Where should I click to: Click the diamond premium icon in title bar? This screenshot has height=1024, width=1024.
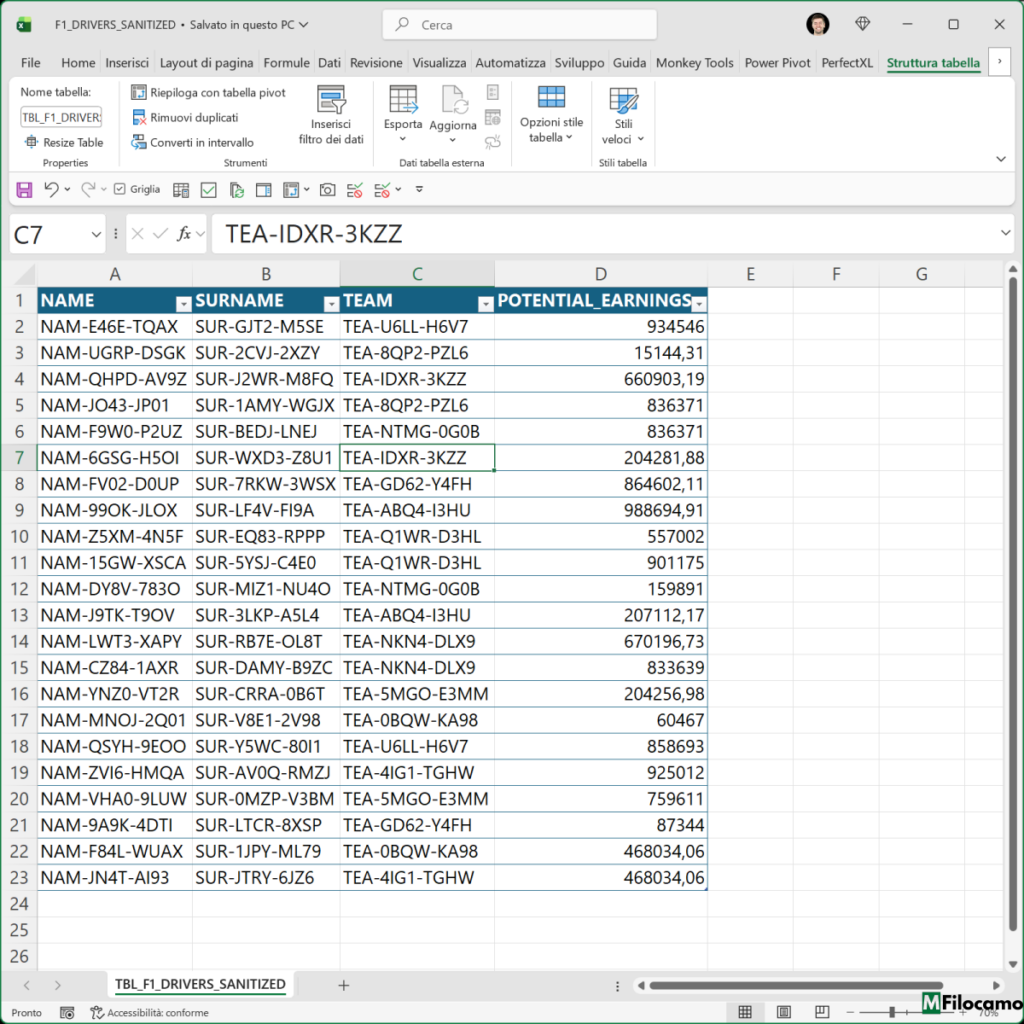[863, 24]
